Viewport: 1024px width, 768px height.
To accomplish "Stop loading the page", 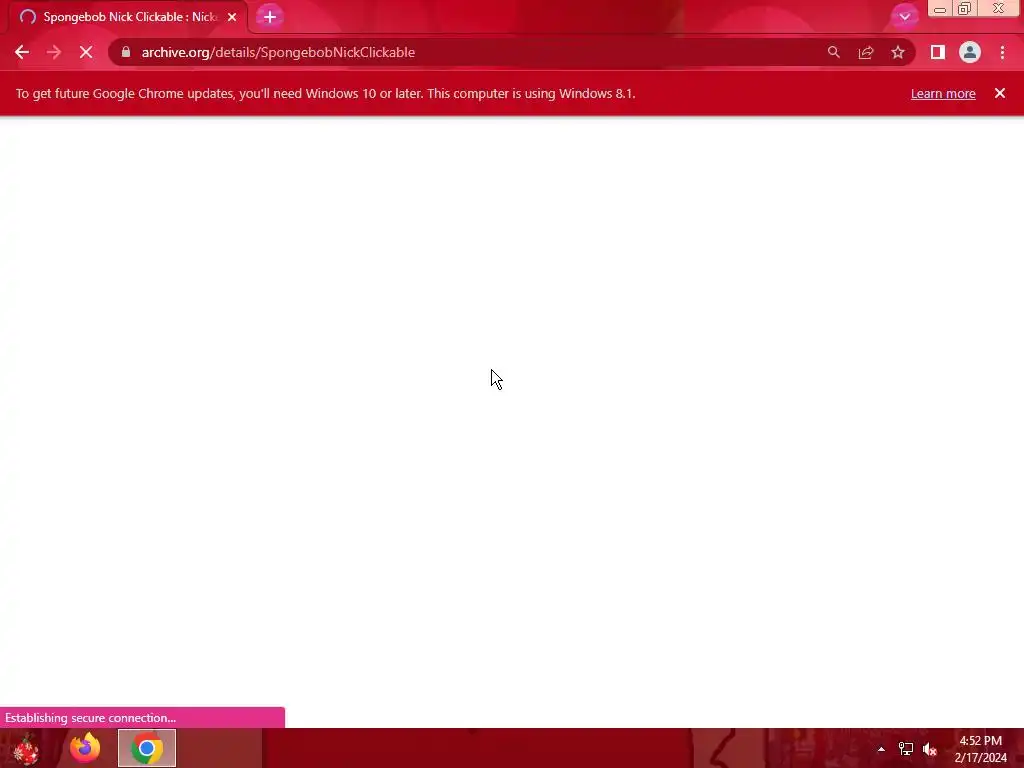I will [86, 52].
